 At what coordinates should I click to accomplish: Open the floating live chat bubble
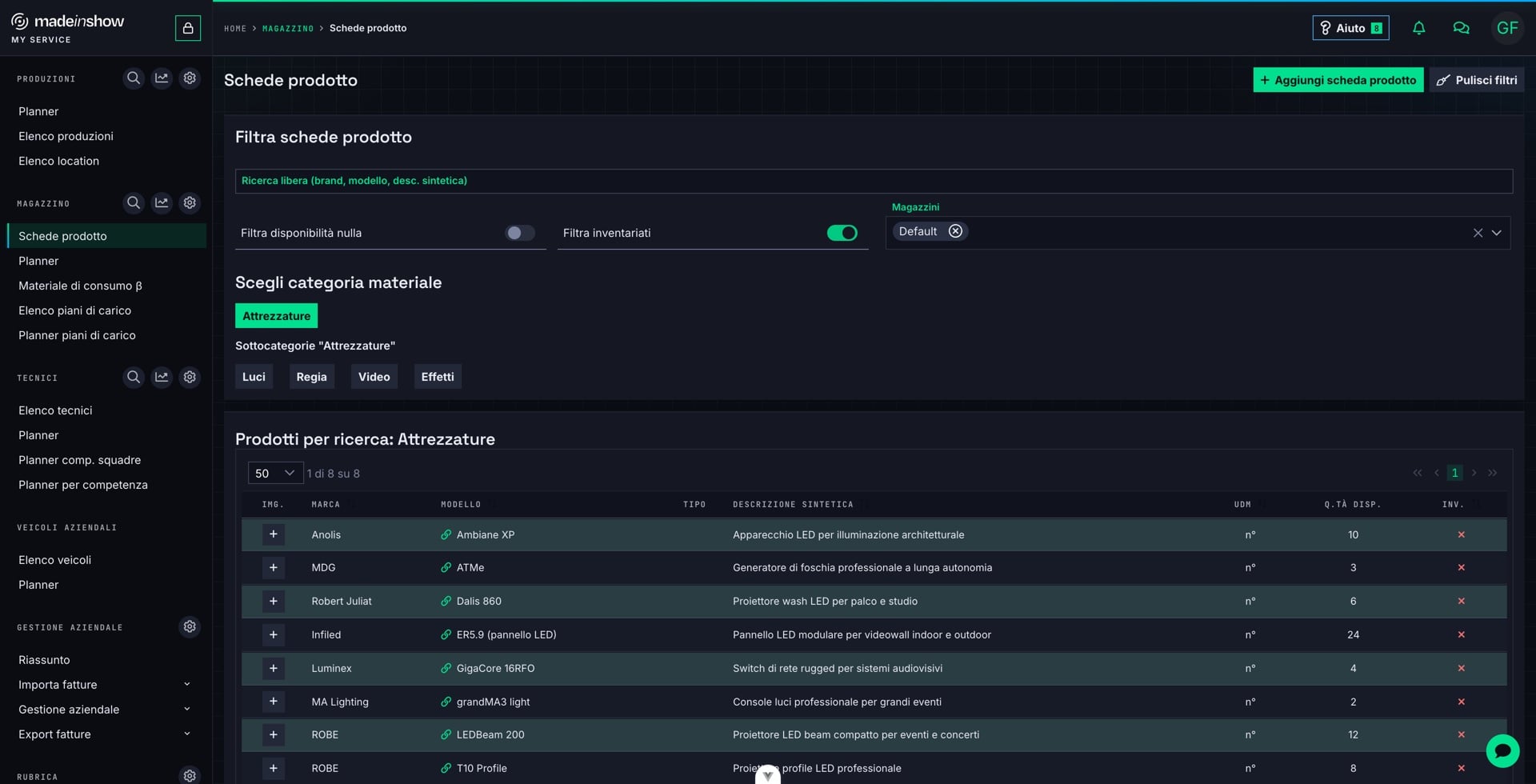1502,750
